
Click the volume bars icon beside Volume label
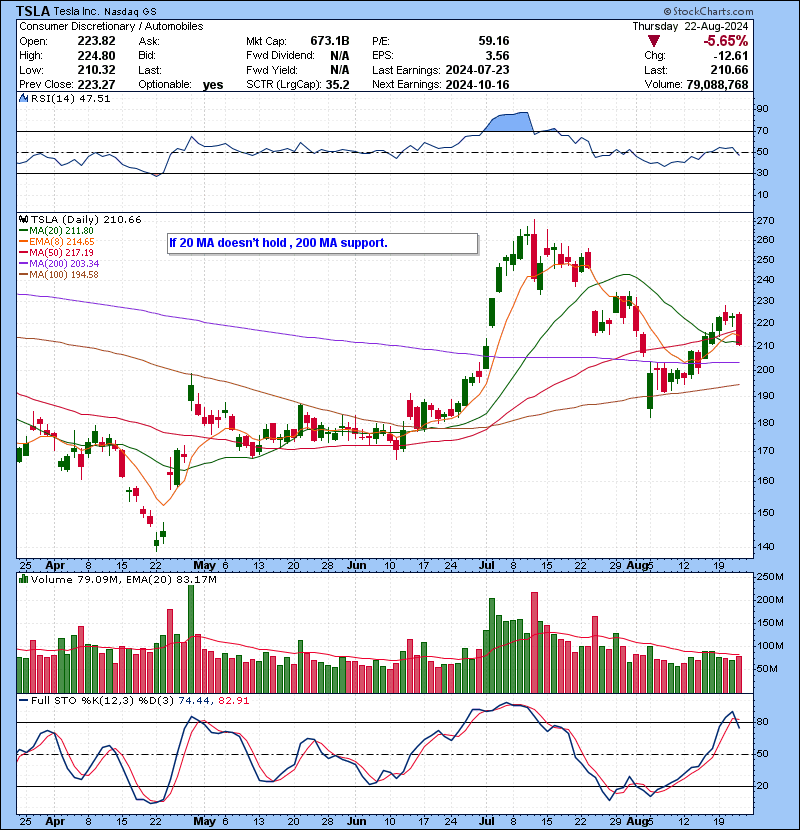click(x=23, y=579)
